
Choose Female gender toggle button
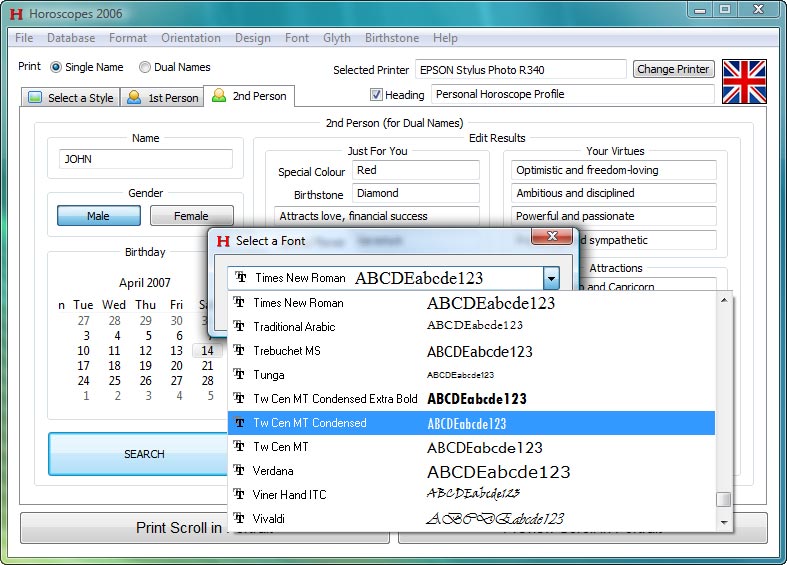[x=191, y=216]
